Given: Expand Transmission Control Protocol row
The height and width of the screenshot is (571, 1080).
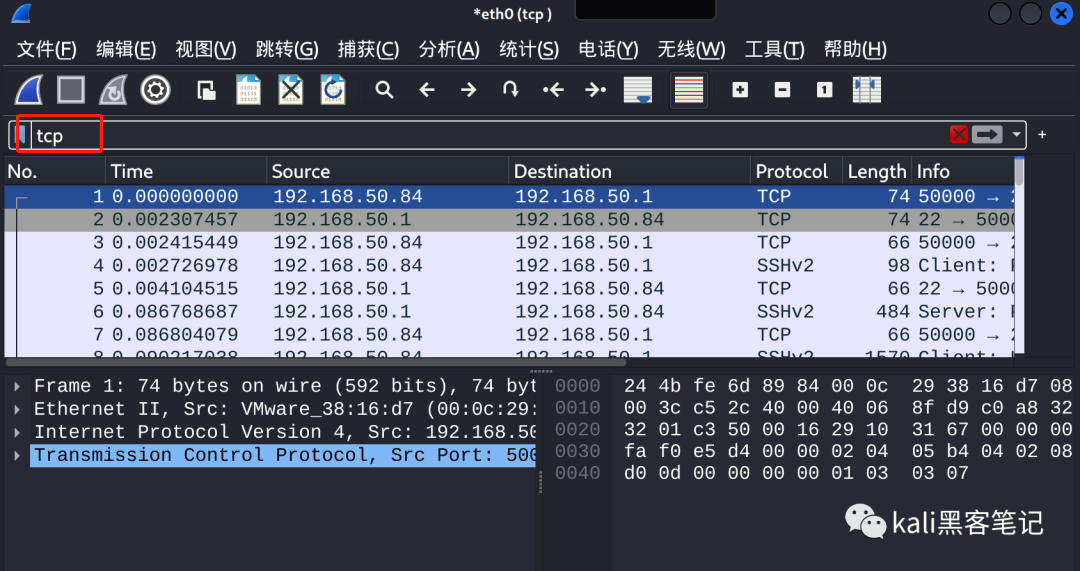Looking at the screenshot, I should (18, 456).
